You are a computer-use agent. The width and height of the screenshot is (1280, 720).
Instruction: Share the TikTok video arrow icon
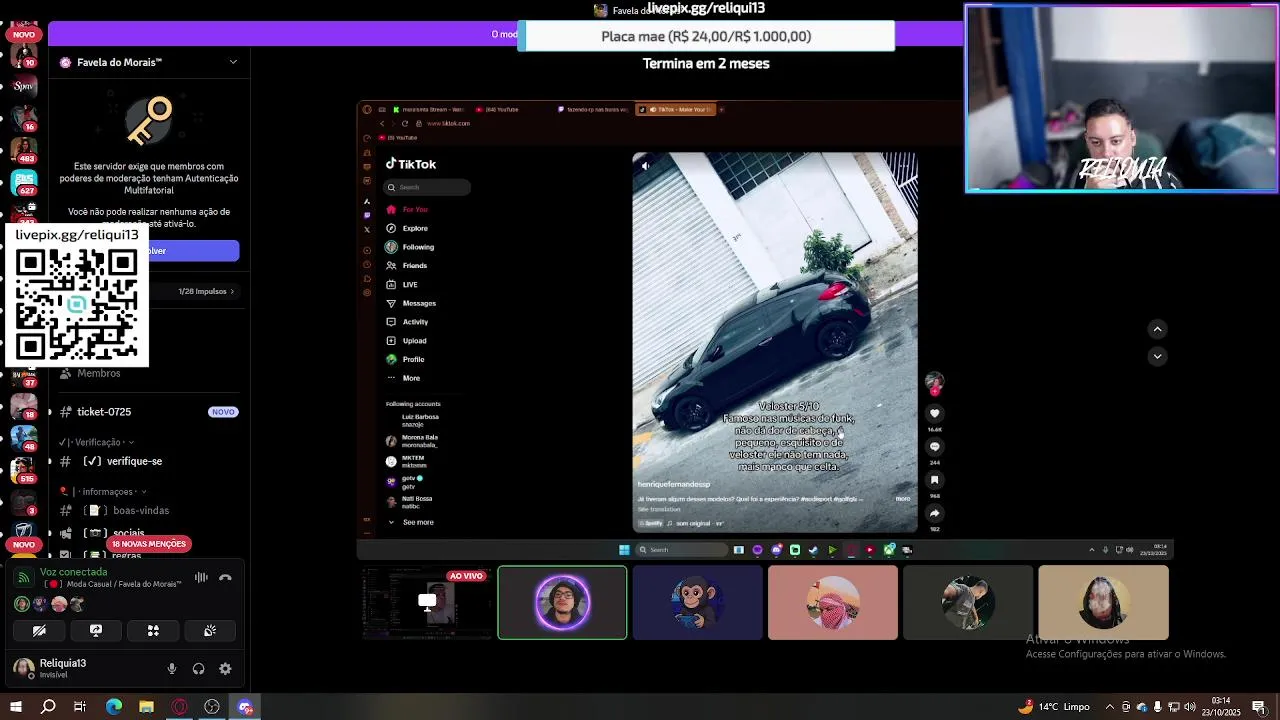point(935,513)
